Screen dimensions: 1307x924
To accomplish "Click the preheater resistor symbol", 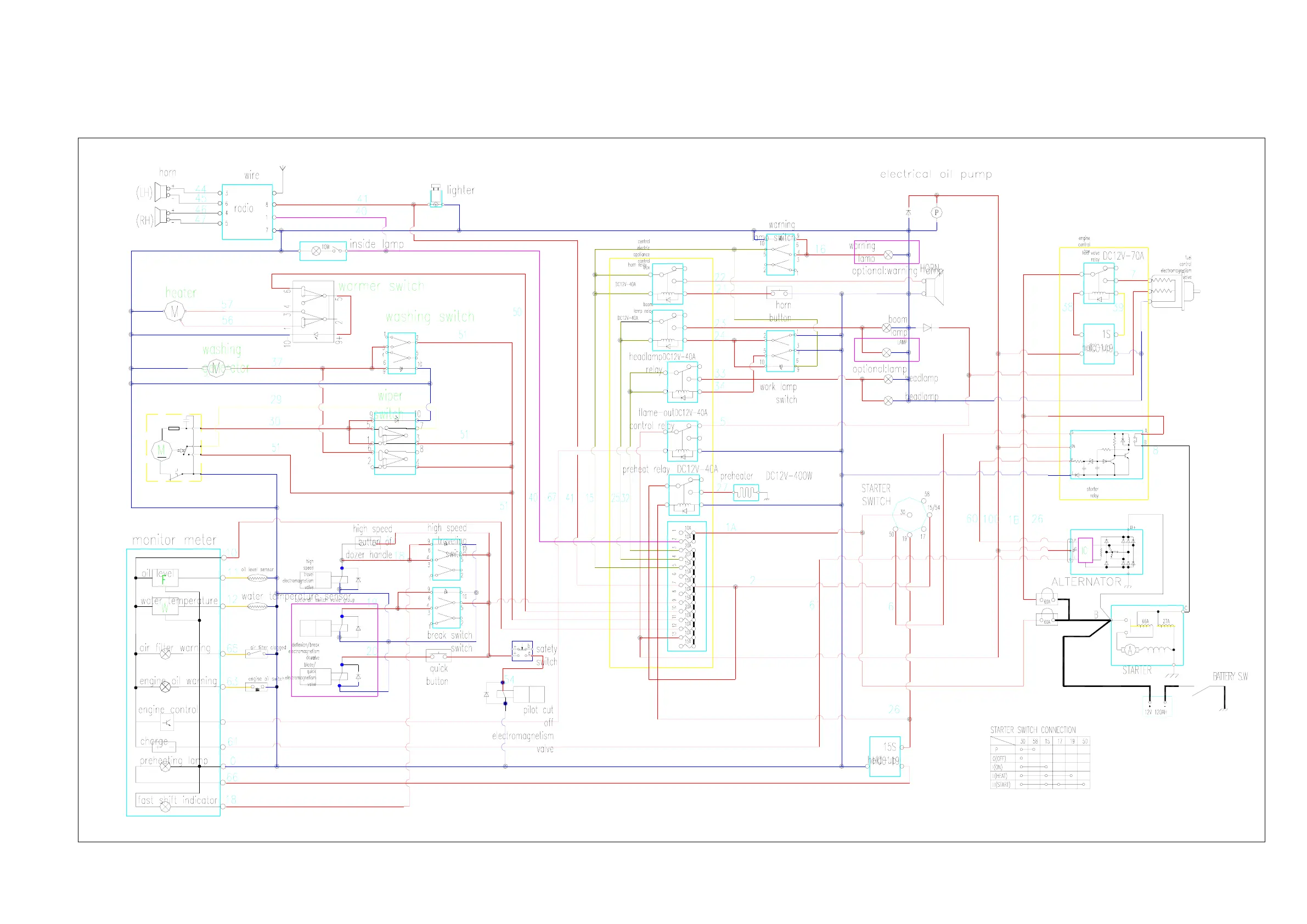I will click(746, 493).
